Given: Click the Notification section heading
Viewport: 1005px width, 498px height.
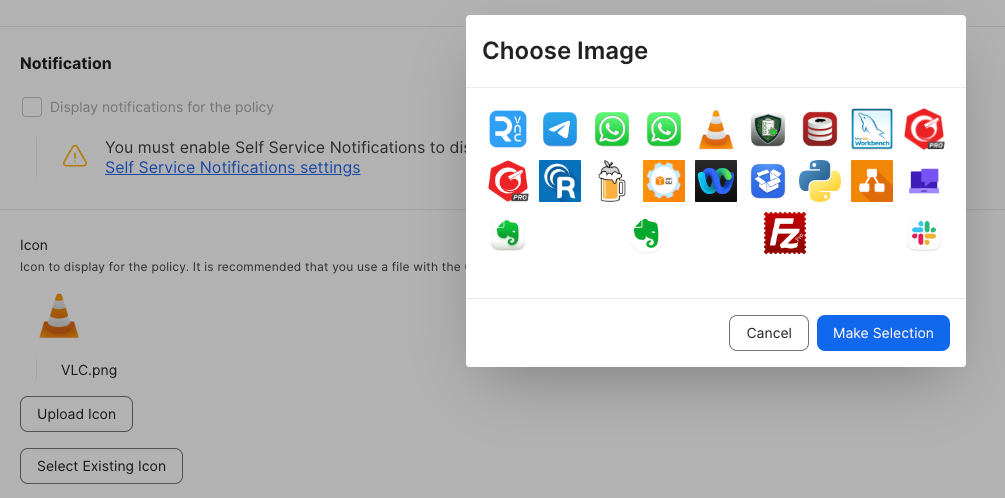Looking at the screenshot, I should click(65, 63).
